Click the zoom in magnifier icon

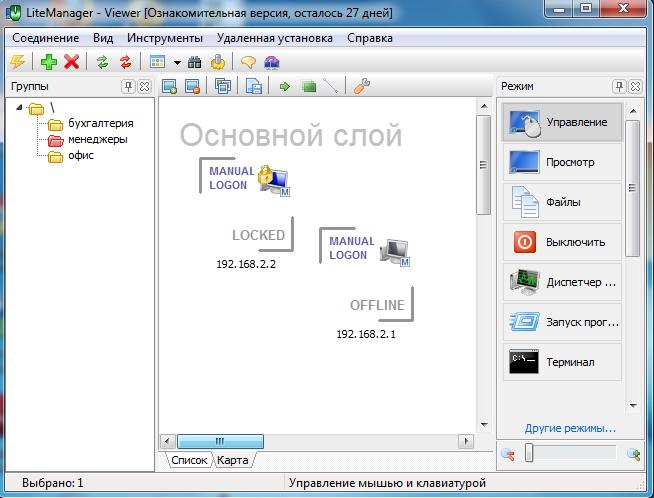pyautogui.click(x=634, y=454)
